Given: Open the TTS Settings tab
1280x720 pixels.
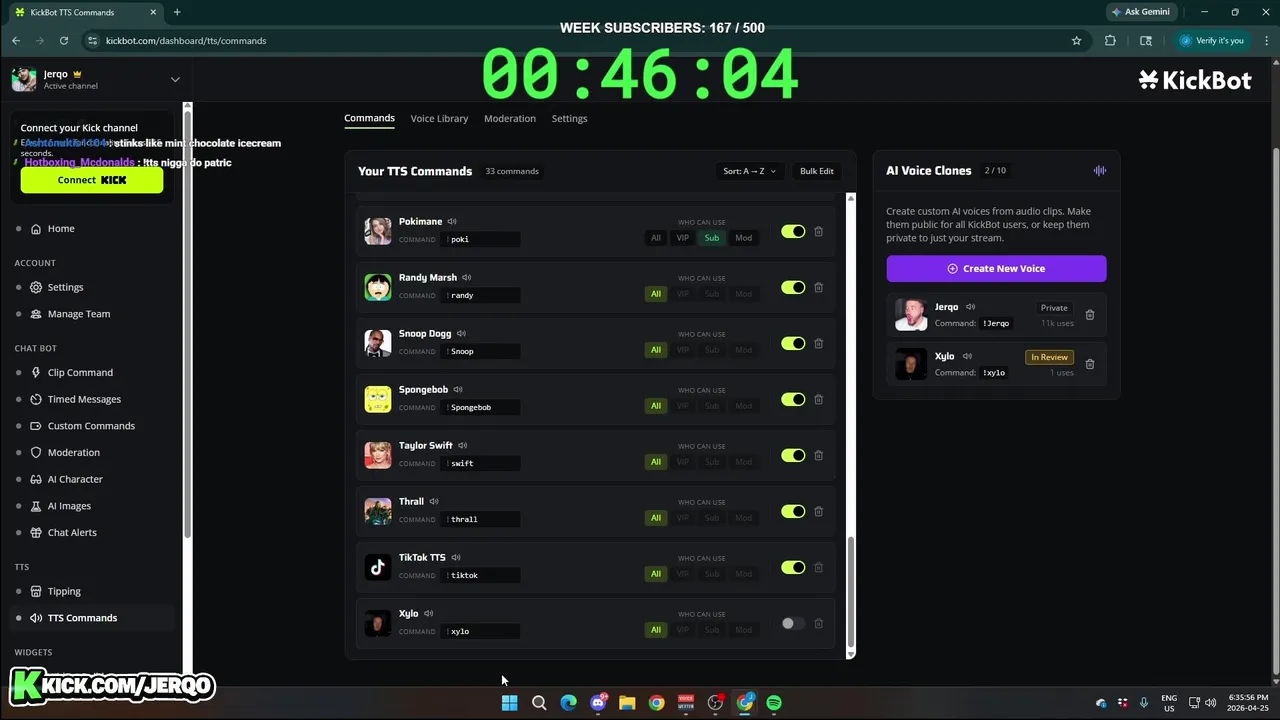Looking at the screenshot, I should pyautogui.click(x=569, y=119).
